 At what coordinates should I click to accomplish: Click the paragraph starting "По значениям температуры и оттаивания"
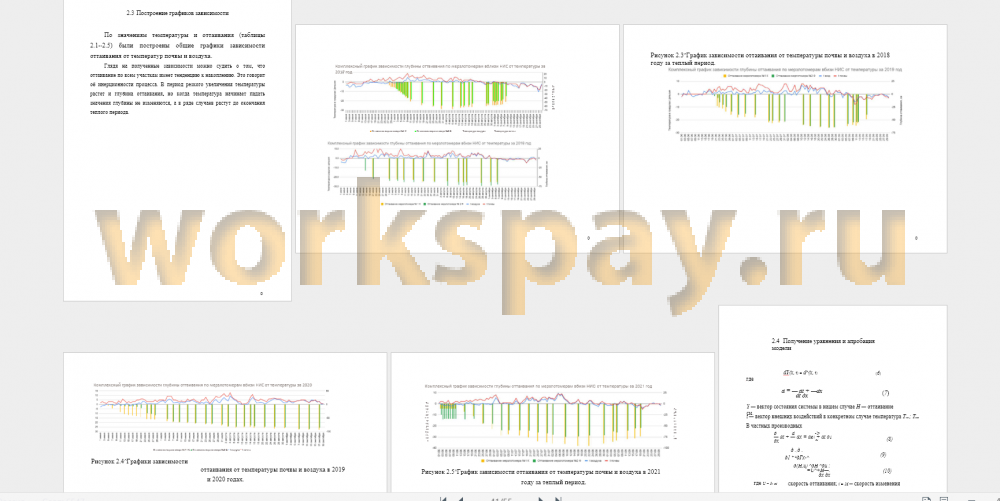(178, 45)
